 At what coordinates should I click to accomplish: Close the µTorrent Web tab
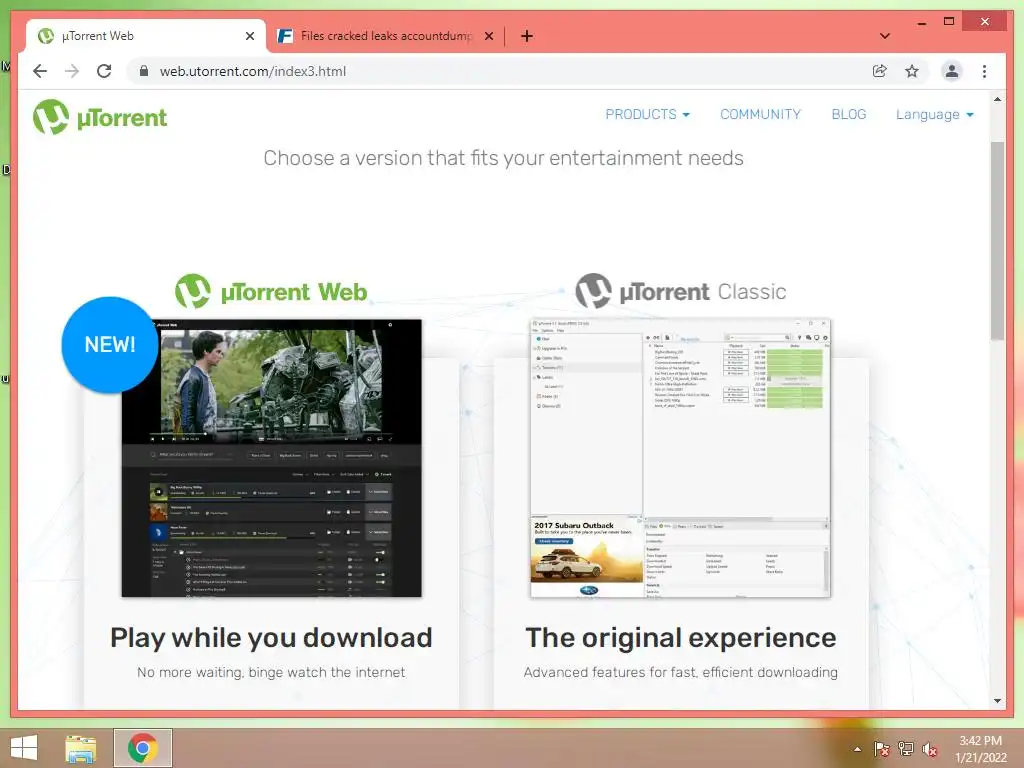[x=249, y=36]
